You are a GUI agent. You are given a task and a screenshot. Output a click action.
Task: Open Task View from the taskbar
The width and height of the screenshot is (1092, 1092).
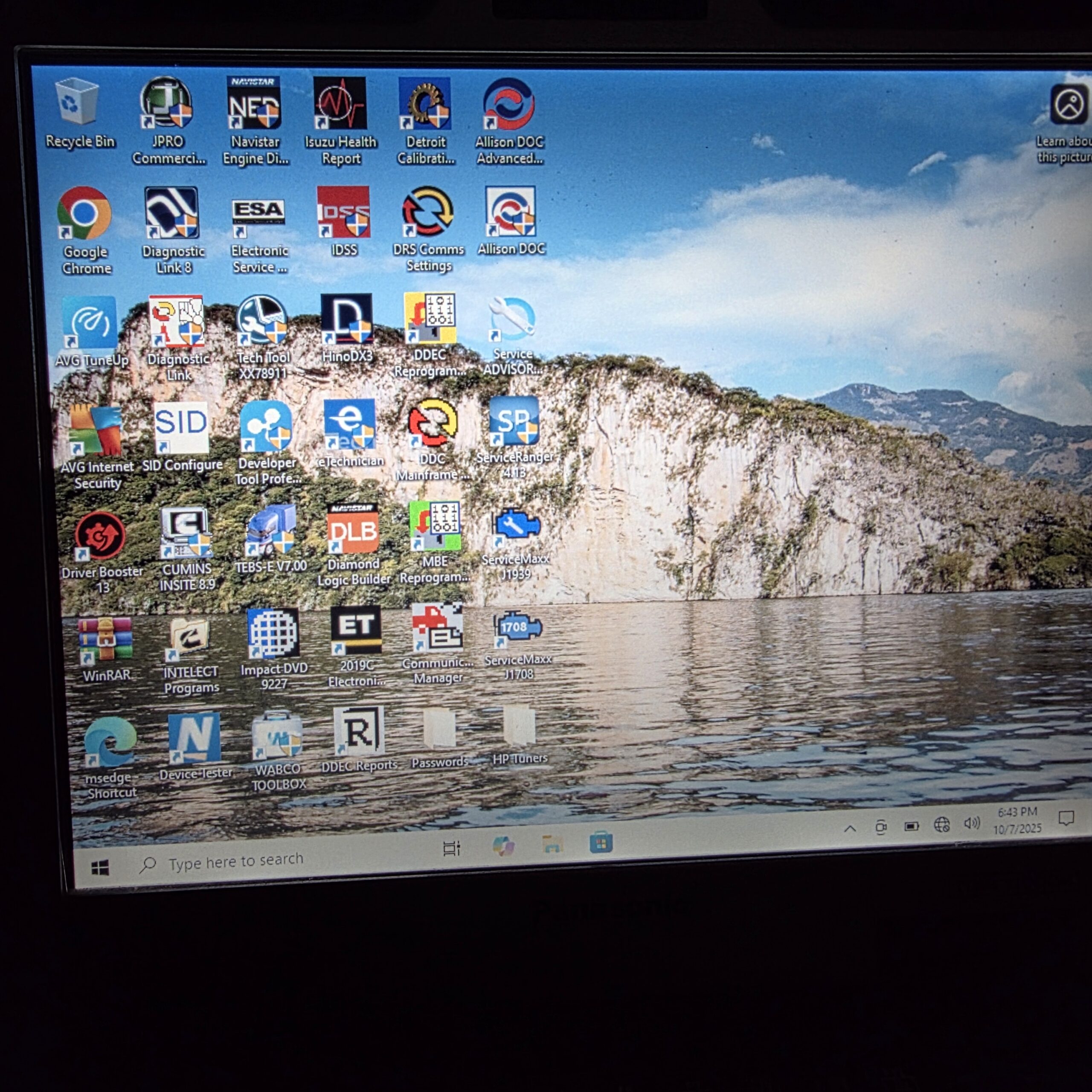451,848
